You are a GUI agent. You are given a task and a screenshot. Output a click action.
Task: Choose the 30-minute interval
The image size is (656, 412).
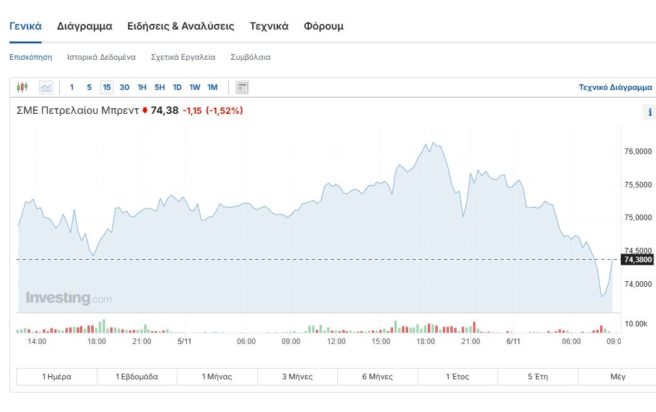tap(124, 88)
